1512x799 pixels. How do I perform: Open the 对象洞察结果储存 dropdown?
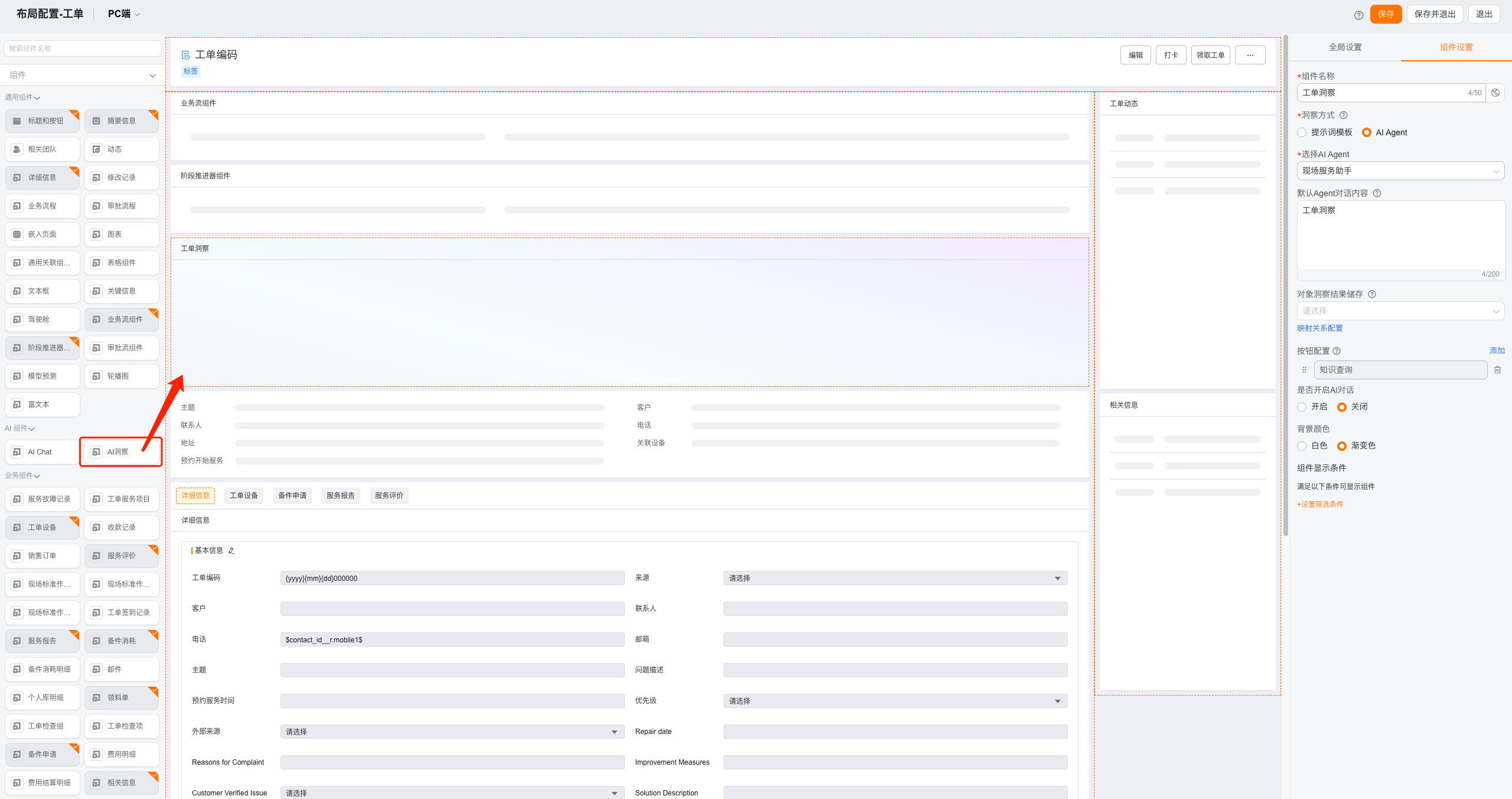(1400, 311)
